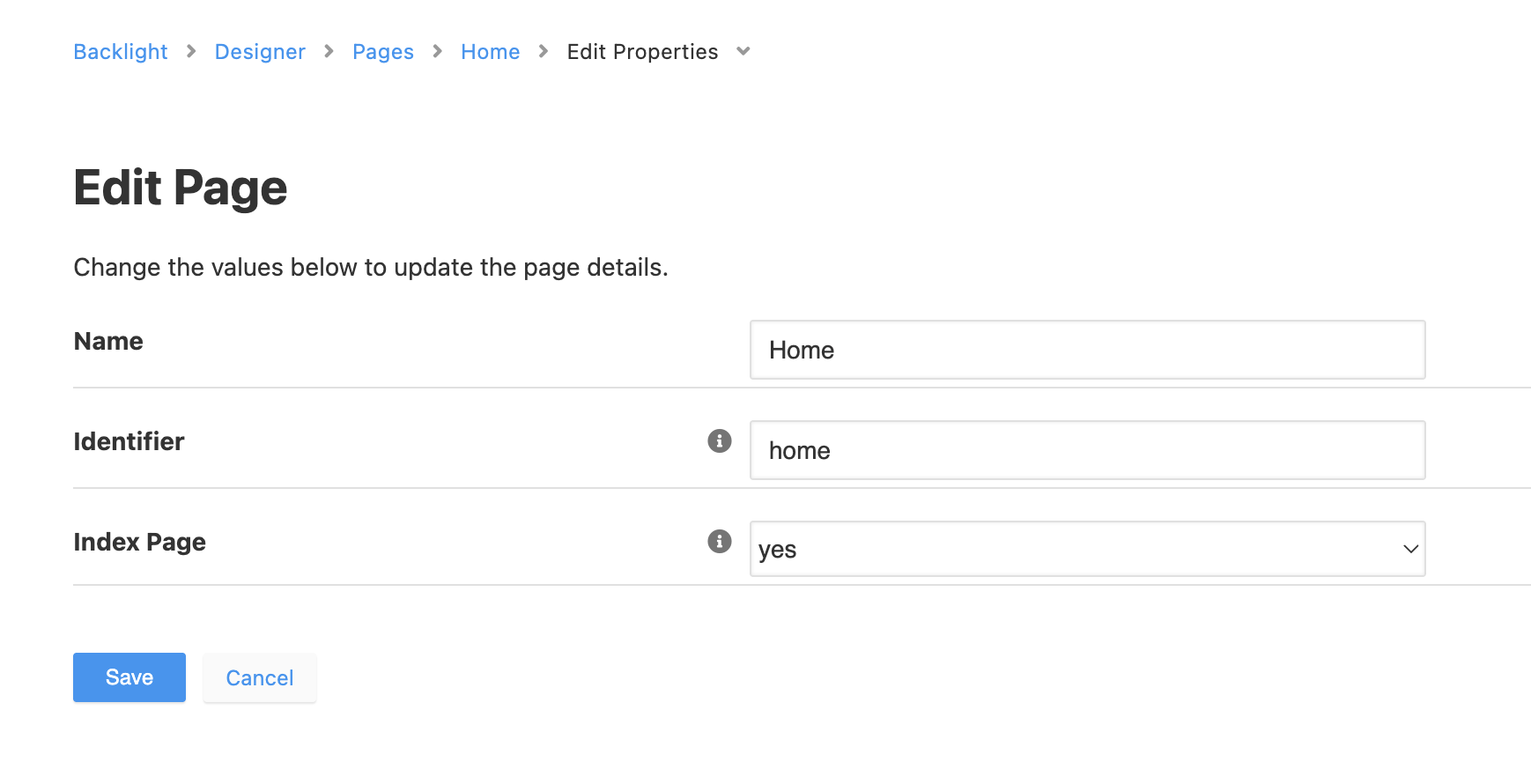Image resolution: width=1531 pixels, height=784 pixels.
Task: Click the arrow between Backlight and Designer
Action: pos(191,51)
